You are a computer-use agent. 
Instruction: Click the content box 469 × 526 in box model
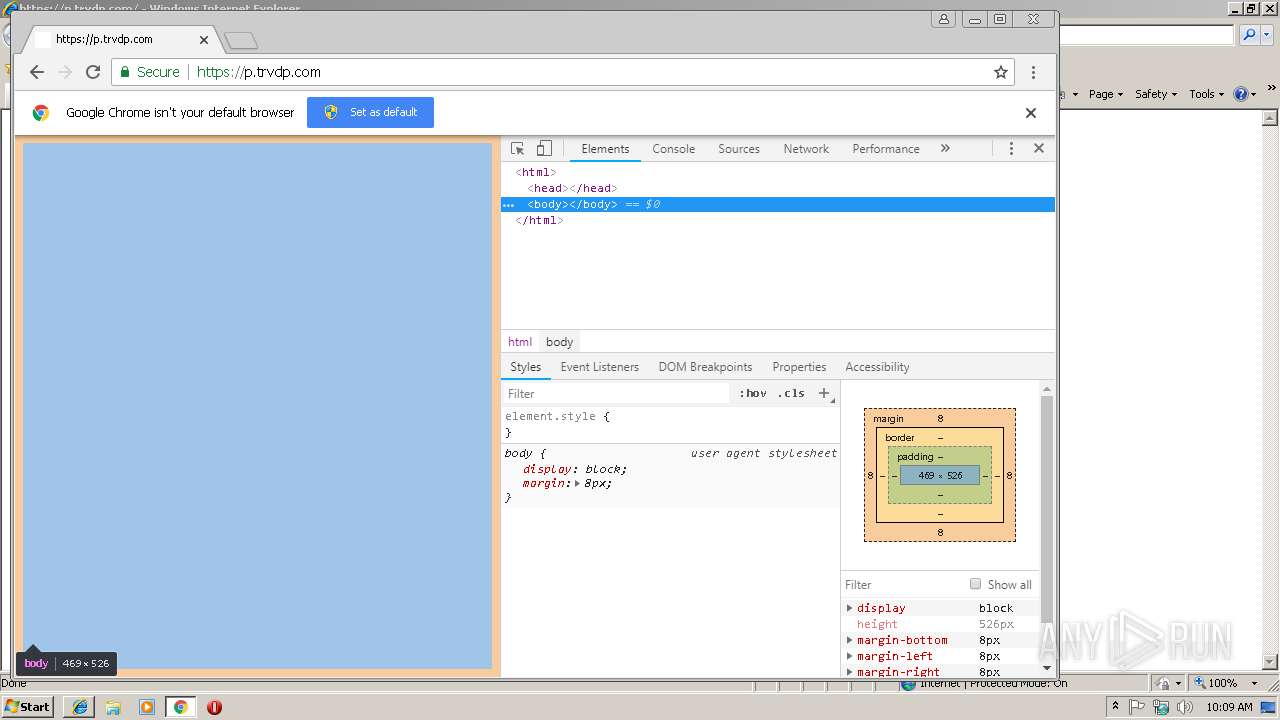[940, 476]
